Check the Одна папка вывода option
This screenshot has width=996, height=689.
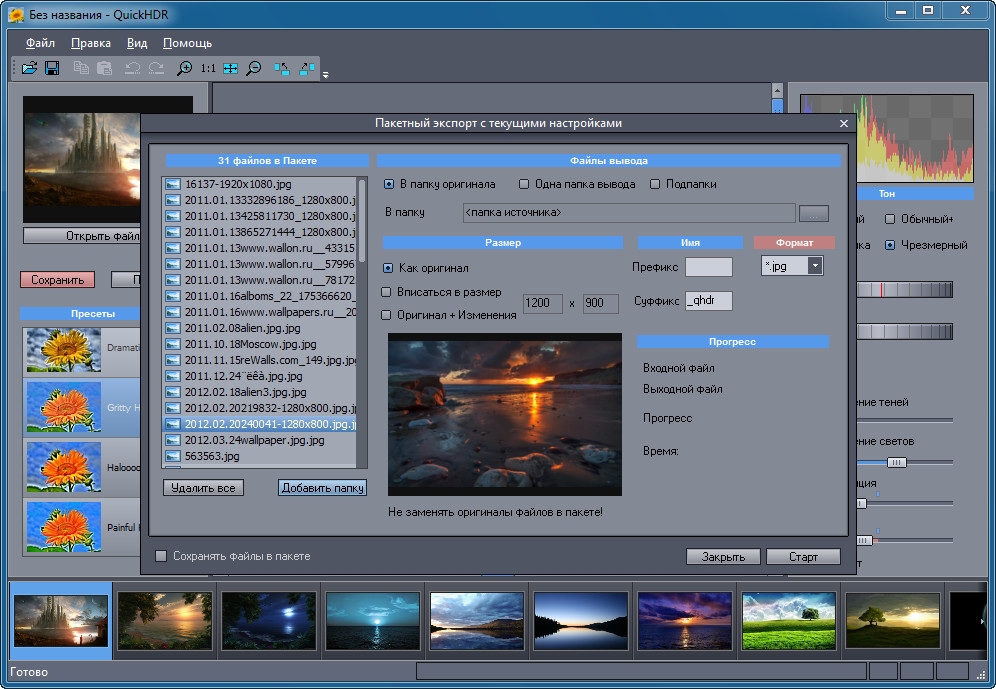(x=524, y=184)
